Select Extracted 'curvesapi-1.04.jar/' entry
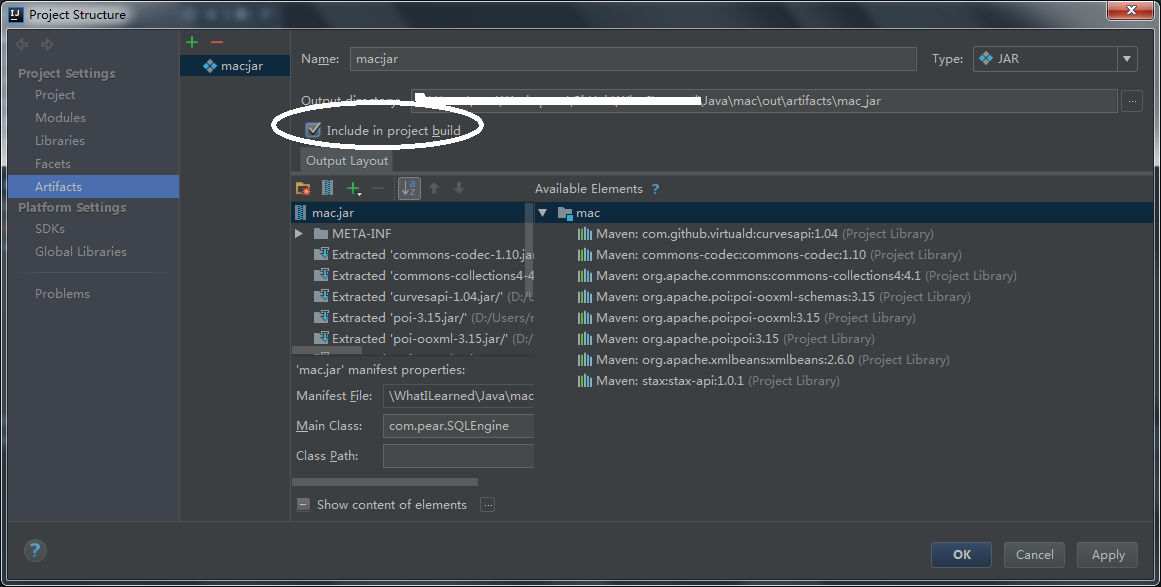Image resolution: width=1161 pixels, height=587 pixels. (x=423, y=297)
